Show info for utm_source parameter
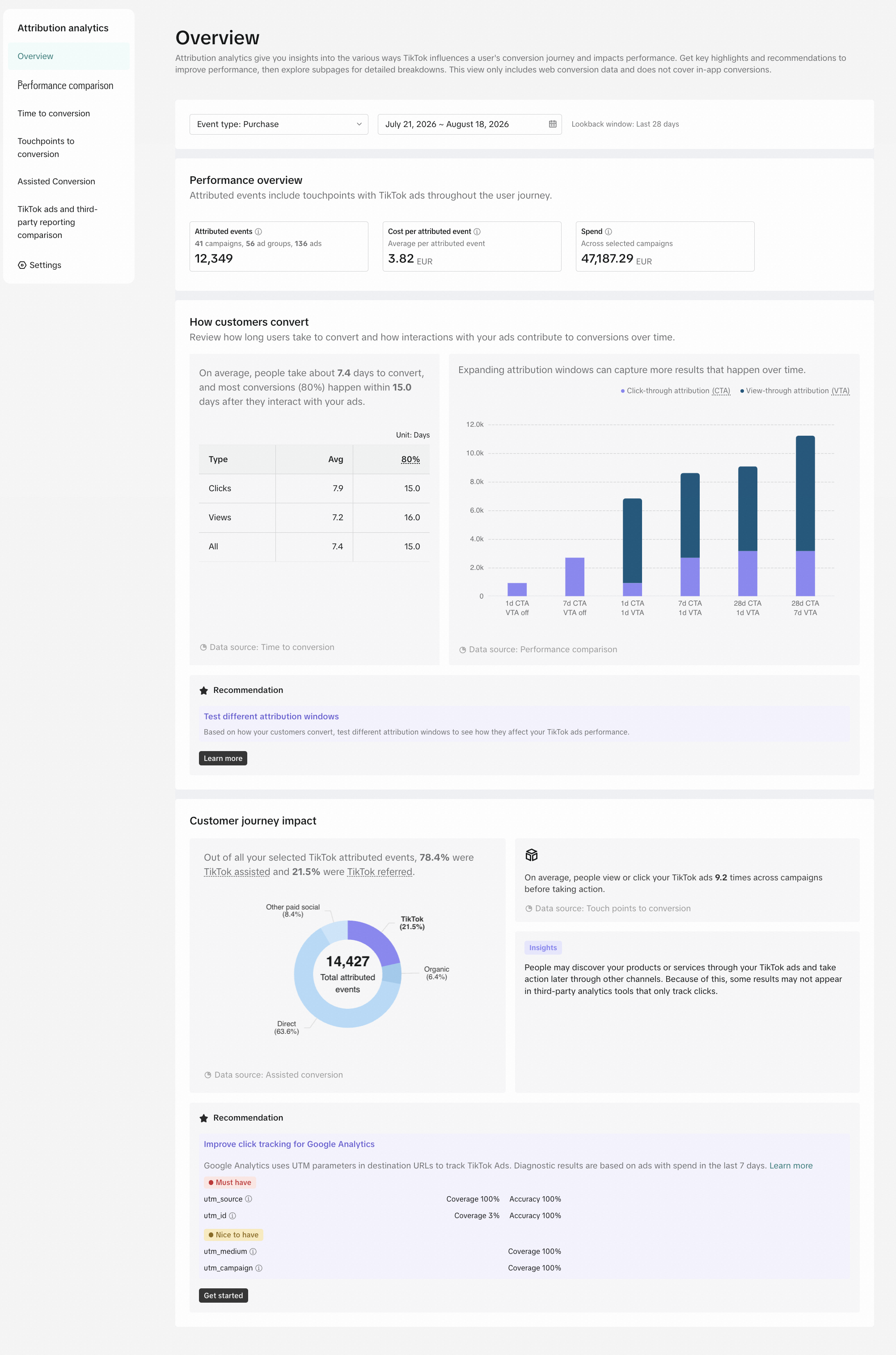This screenshot has width=896, height=1355. [249, 1199]
